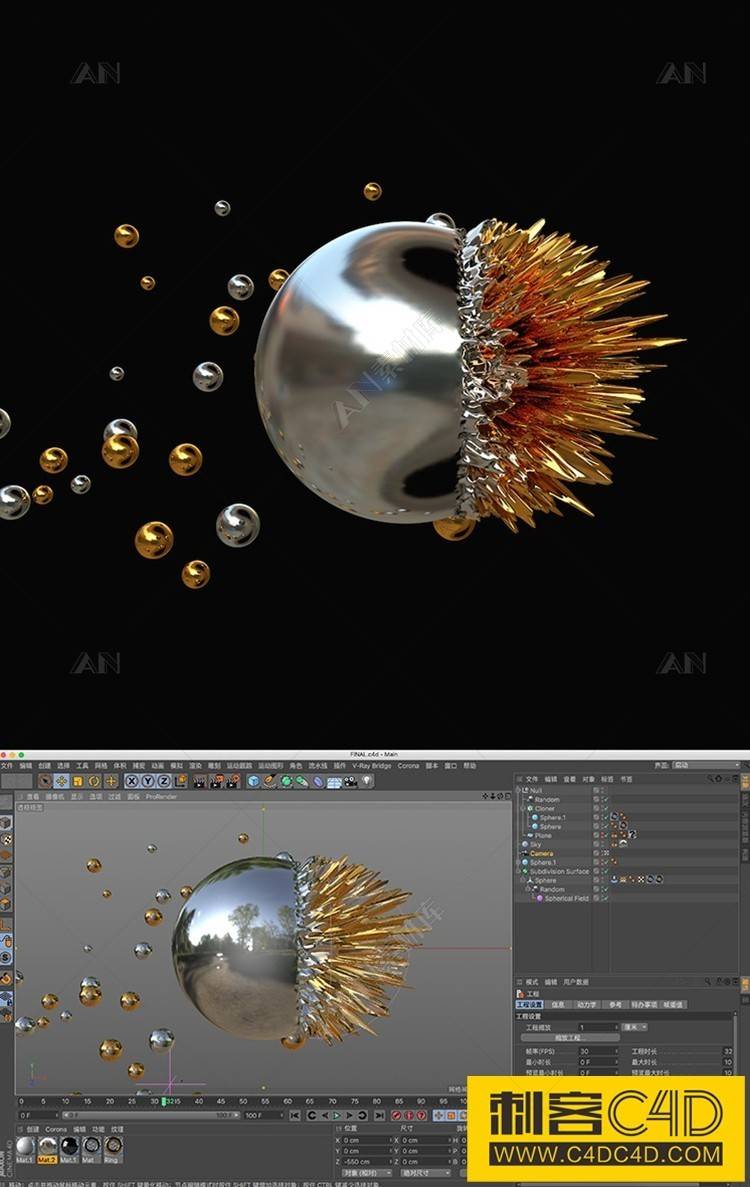Open ProRender menu in viewport
Screen dimensions: 750x1187
click(x=160, y=796)
